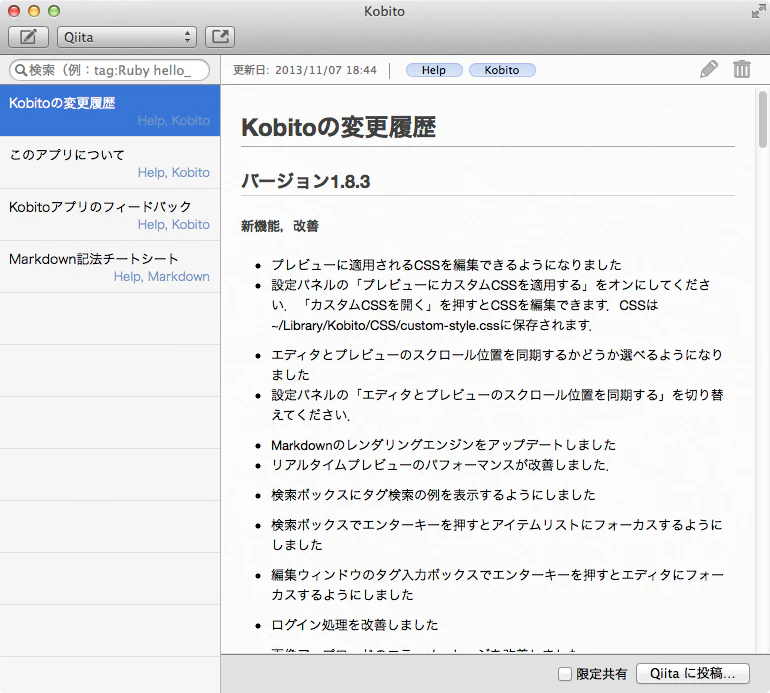The height and width of the screenshot is (693, 770).
Task: Click the green zoom window button
Action: [x=54, y=11]
